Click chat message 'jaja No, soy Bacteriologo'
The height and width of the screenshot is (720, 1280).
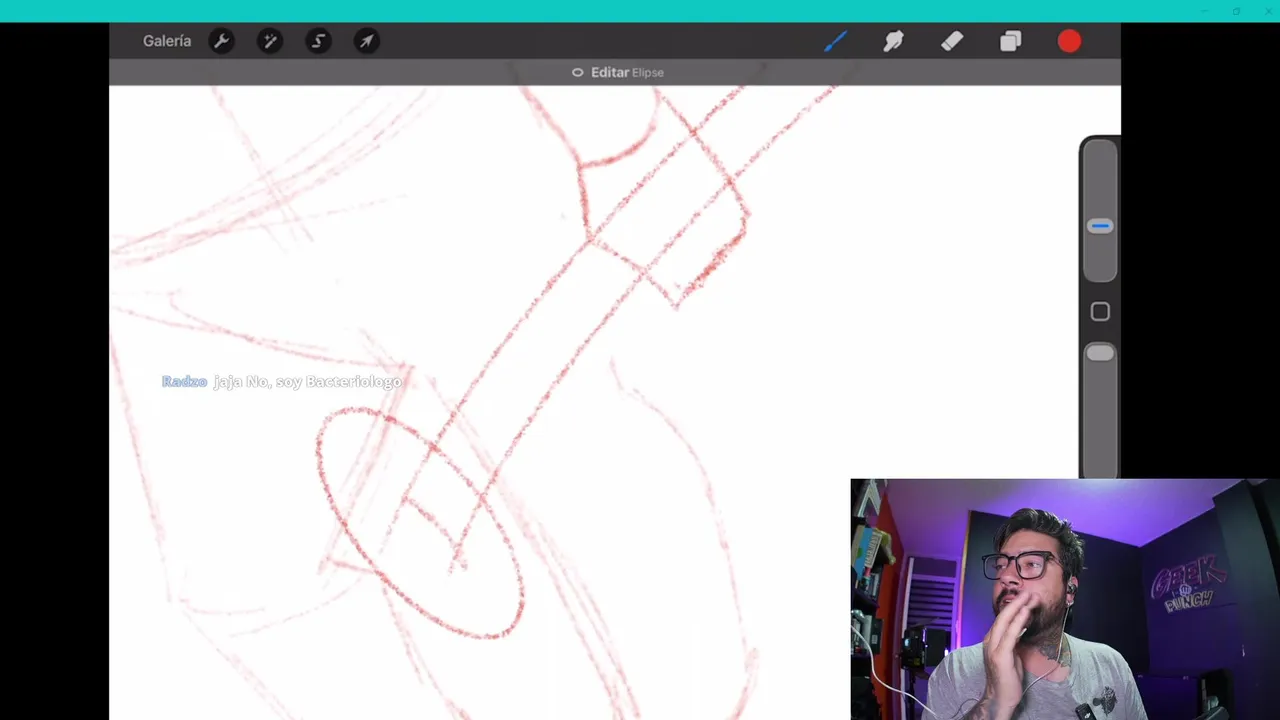click(308, 382)
